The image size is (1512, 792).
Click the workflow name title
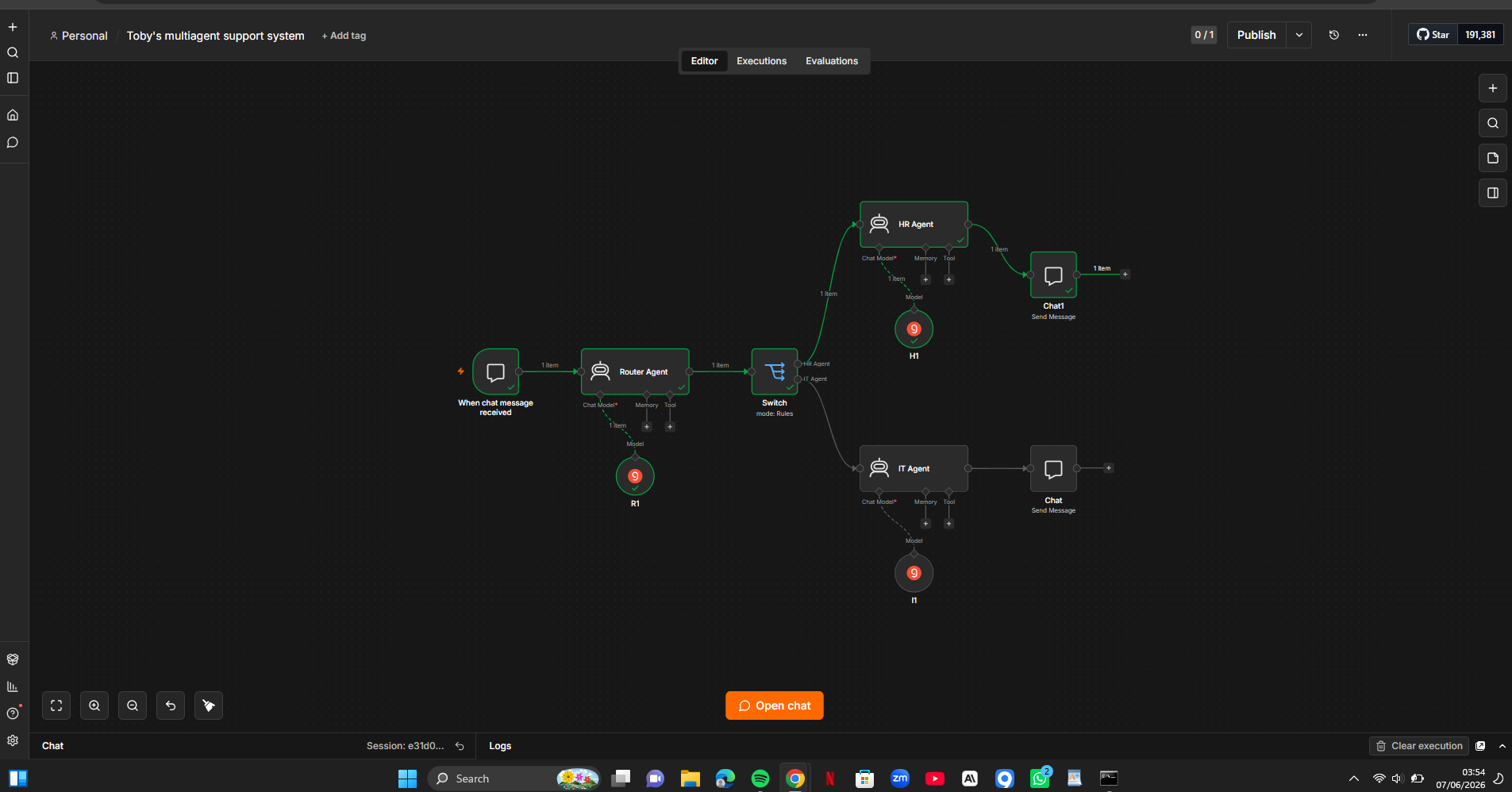(x=215, y=36)
